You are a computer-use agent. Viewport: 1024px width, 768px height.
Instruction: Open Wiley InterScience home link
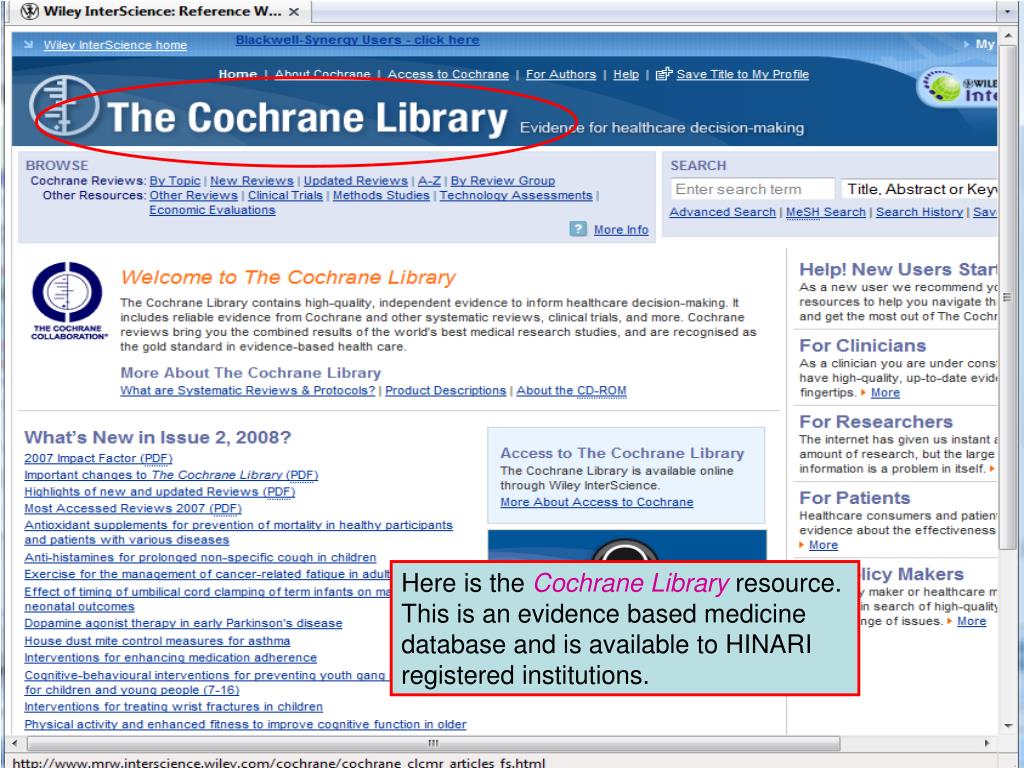click(115, 45)
